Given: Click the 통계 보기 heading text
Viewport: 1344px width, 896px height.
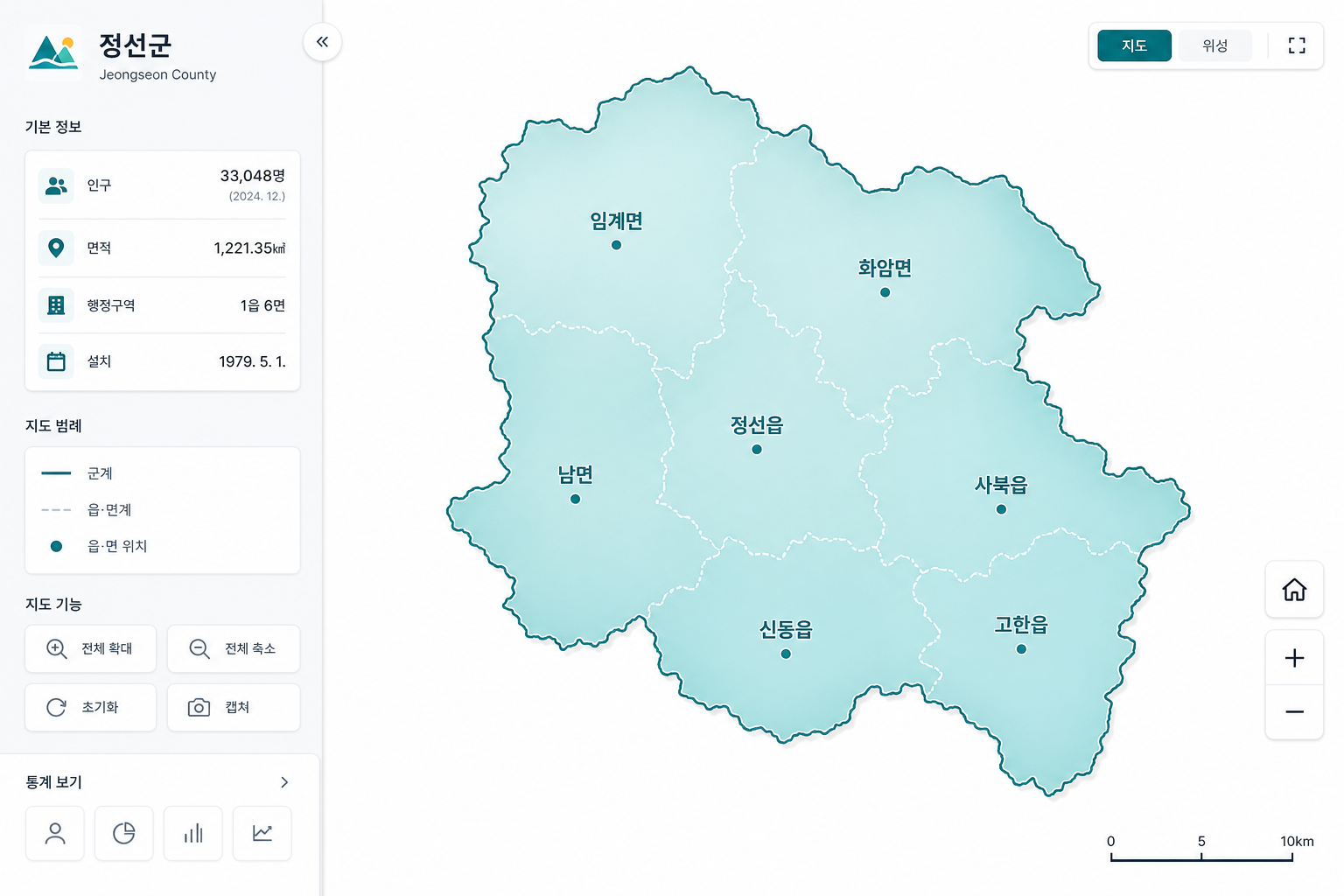Looking at the screenshot, I should 53,782.
